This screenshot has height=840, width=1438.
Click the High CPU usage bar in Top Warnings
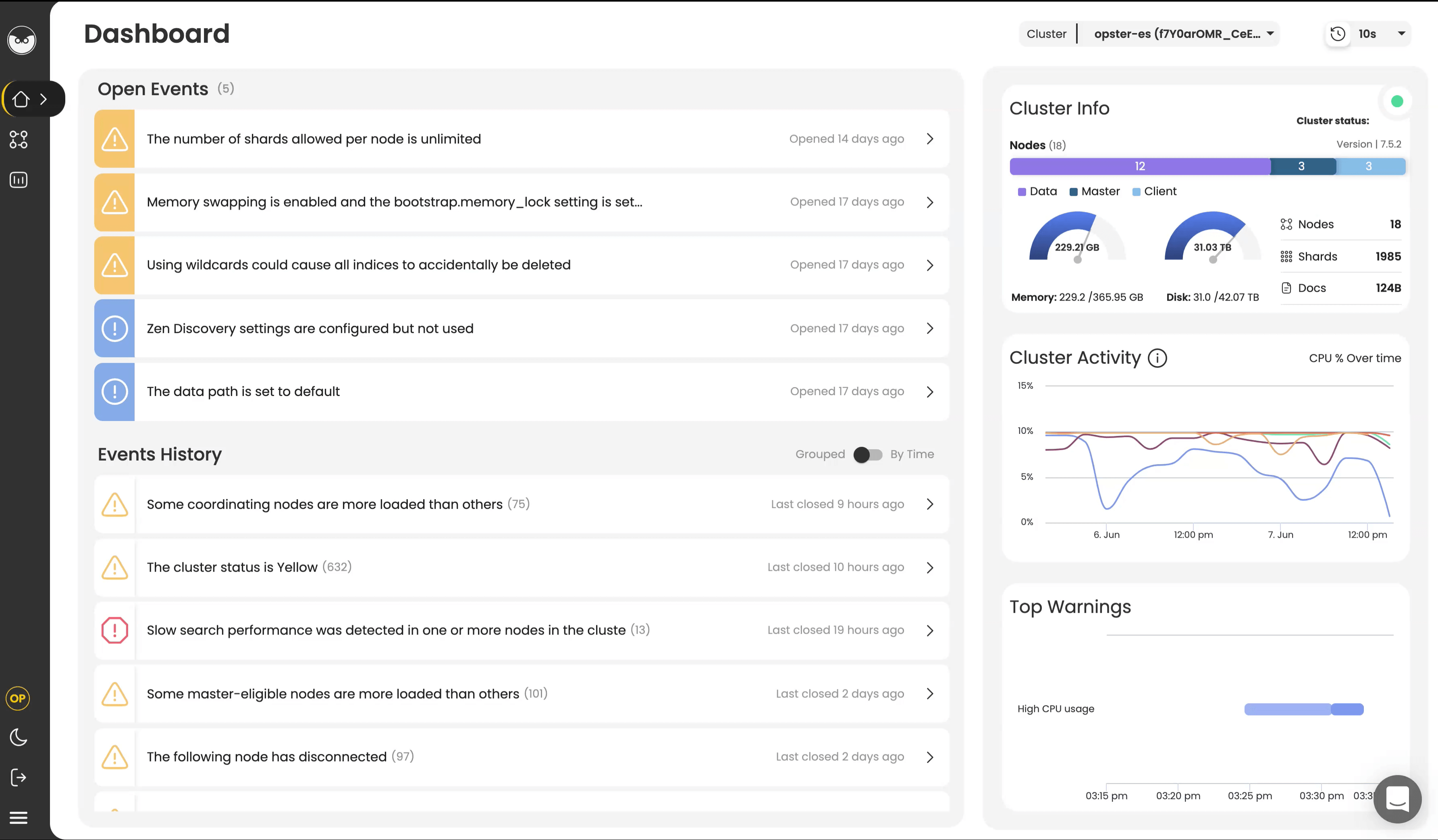(1303, 709)
